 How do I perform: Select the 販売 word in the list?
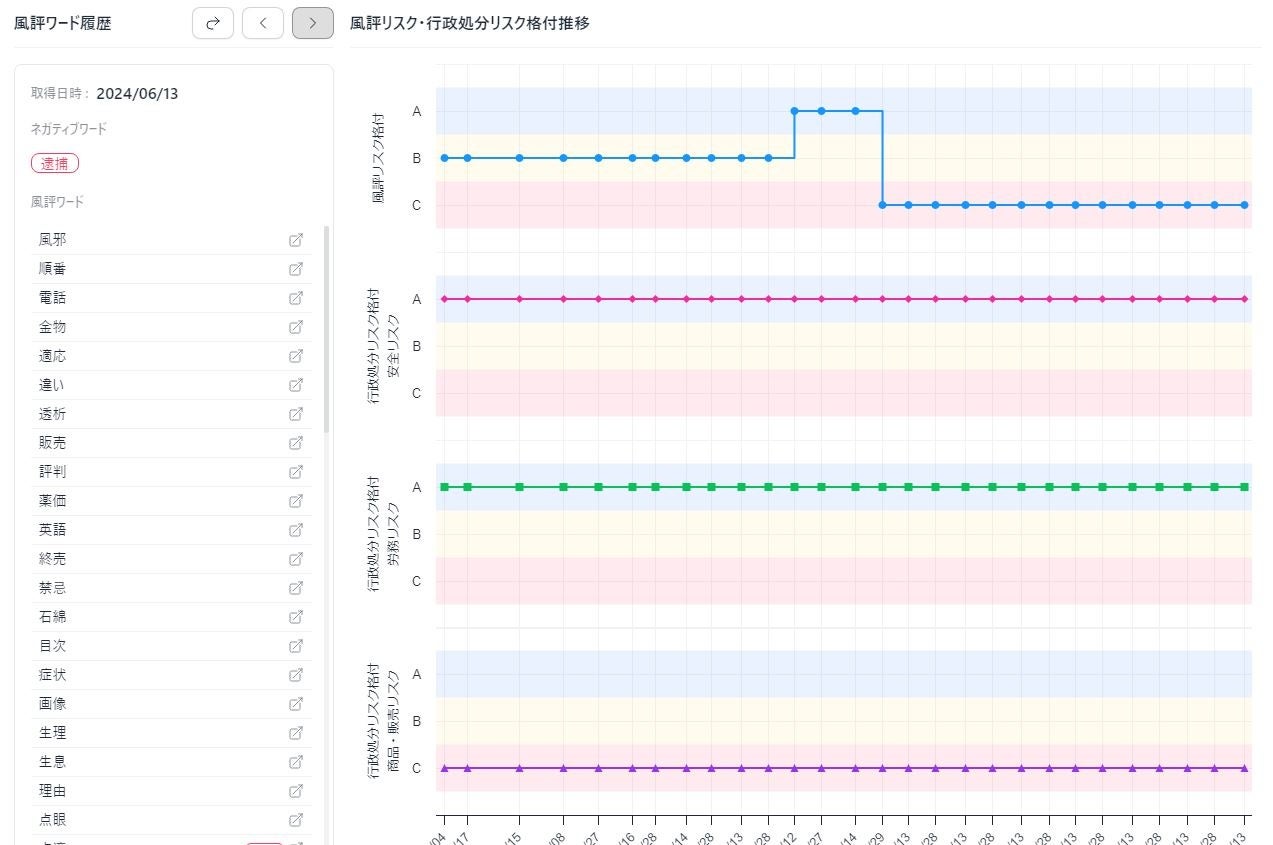pyautogui.click(x=53, y=443)
